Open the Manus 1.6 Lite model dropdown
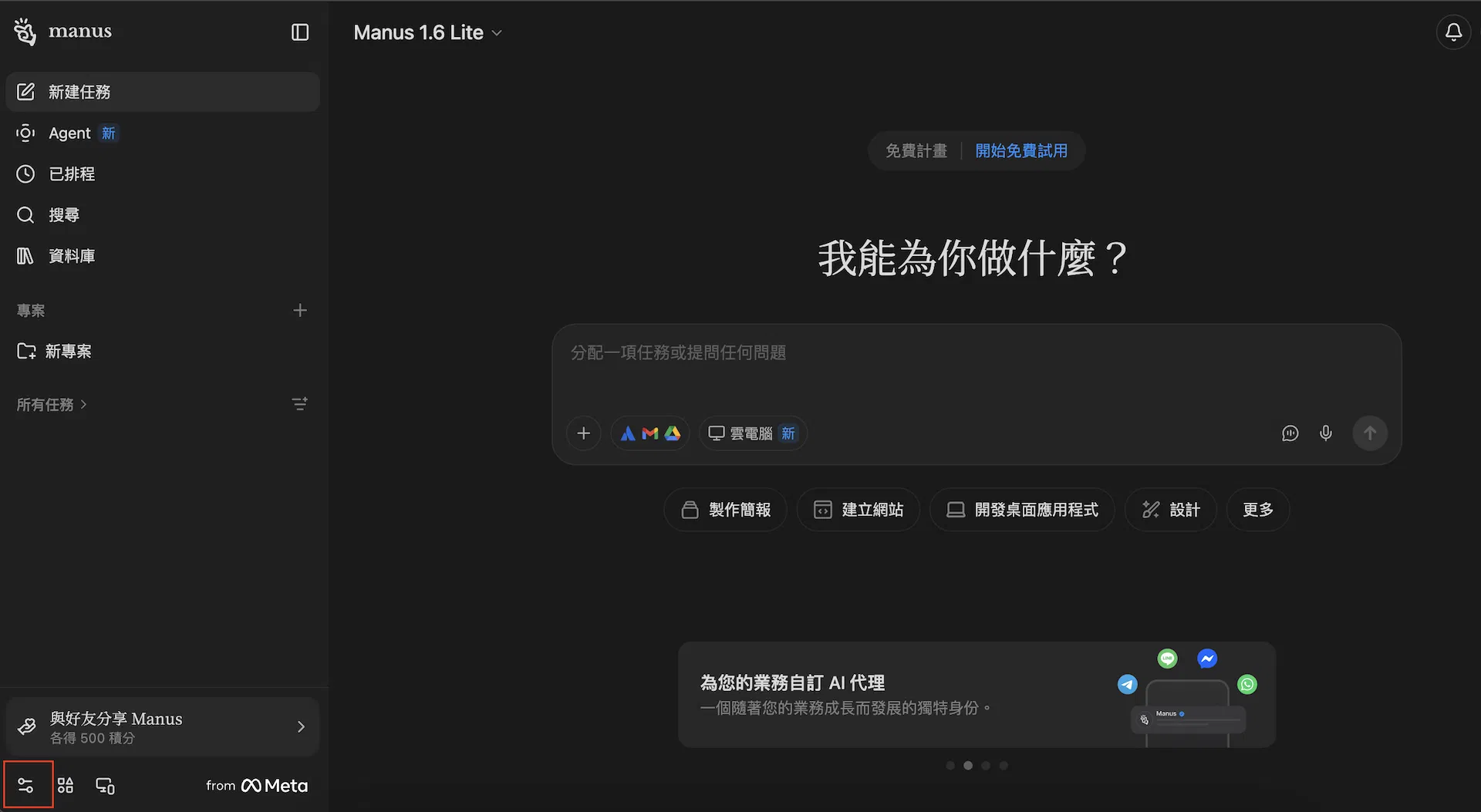This screenshot has height=812, width=1481. click(x=427, y=32)
